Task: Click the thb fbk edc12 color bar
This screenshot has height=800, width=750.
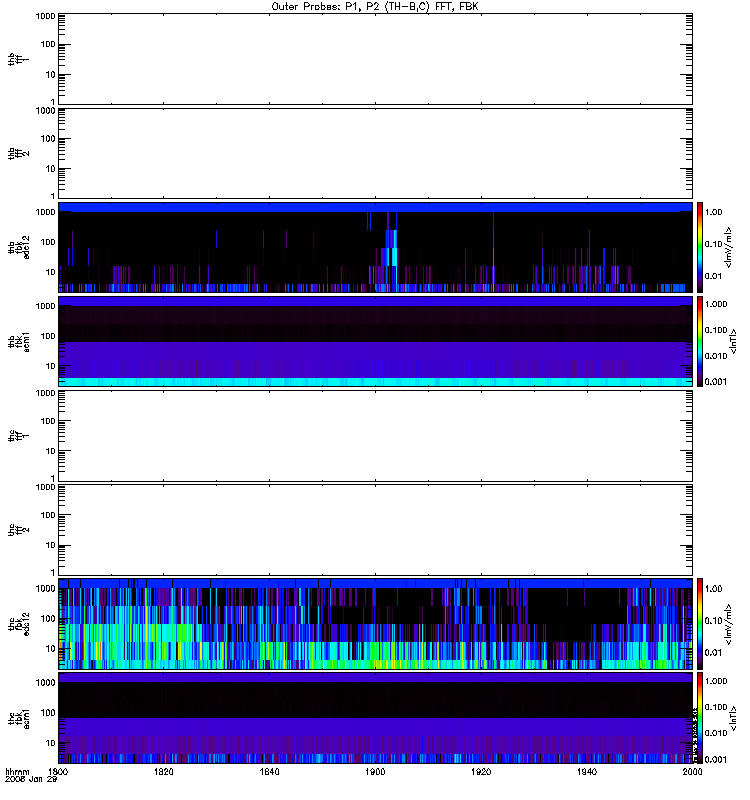Action: 700,247
